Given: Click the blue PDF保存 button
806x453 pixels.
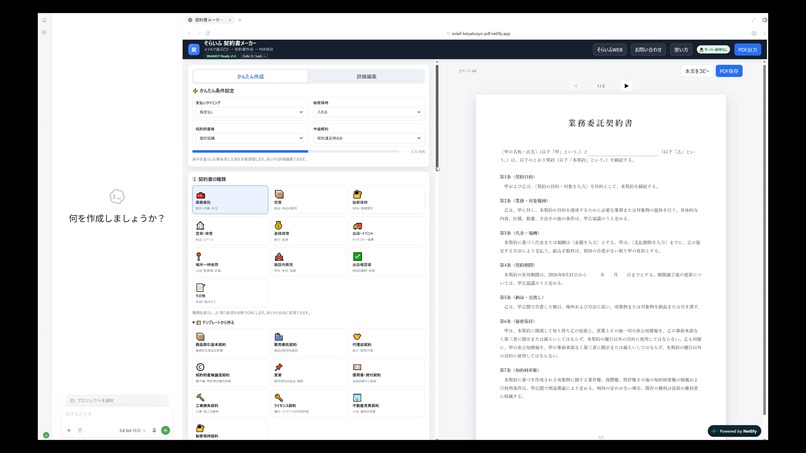Looking at the screenshot, I should click(x=729, y=71).
